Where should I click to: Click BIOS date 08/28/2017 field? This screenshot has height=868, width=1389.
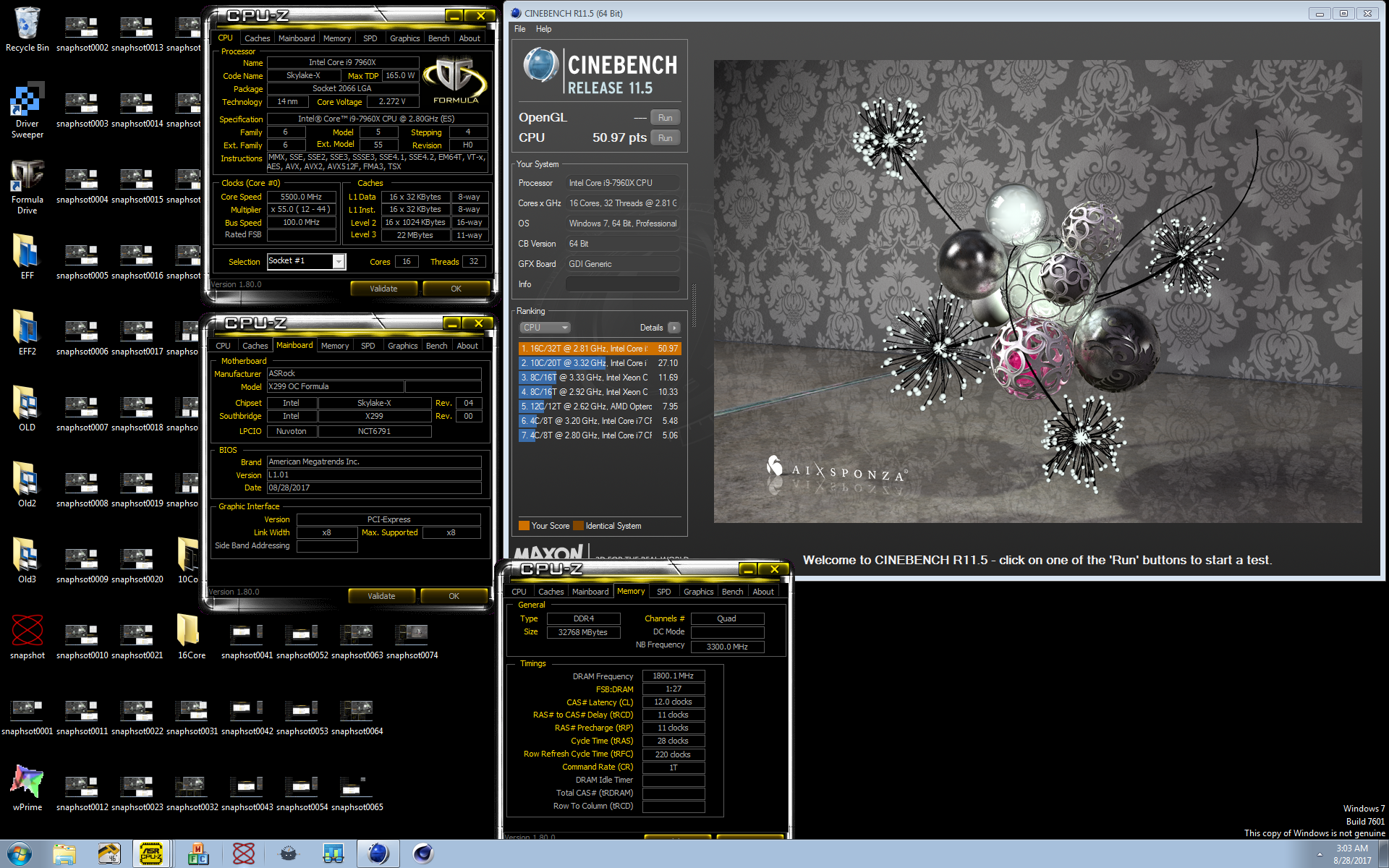click(374, 488)
